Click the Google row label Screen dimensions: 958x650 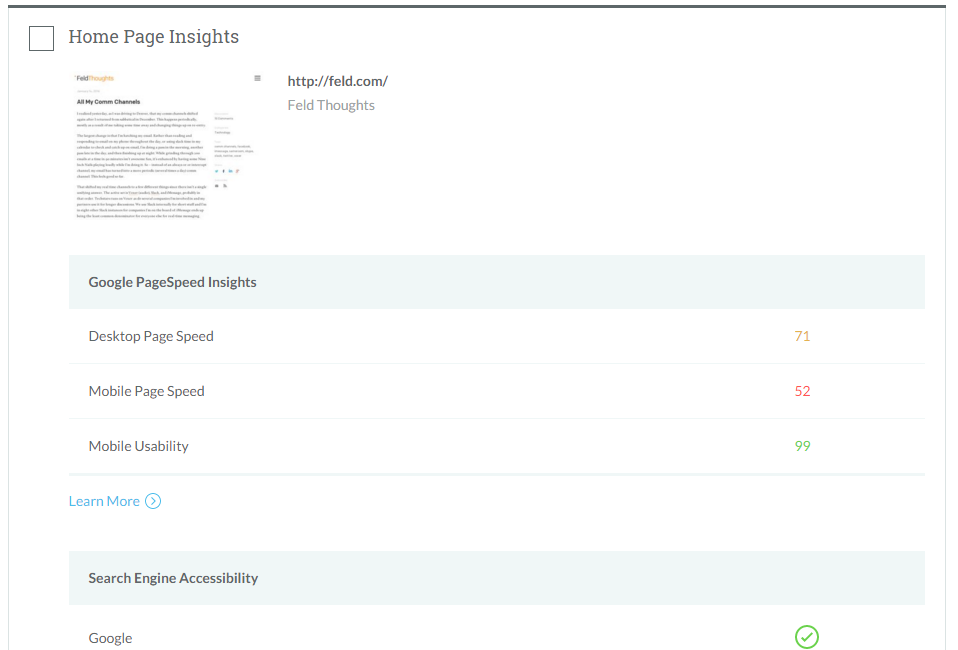tap(110, 638)
